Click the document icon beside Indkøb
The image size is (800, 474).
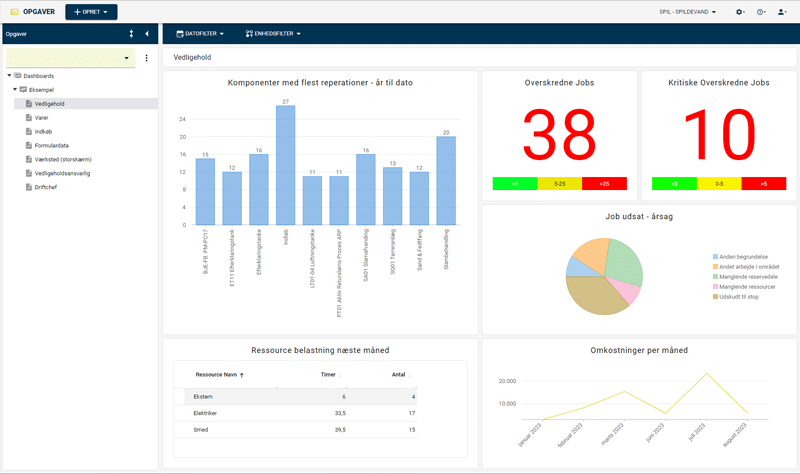point(29,132)
